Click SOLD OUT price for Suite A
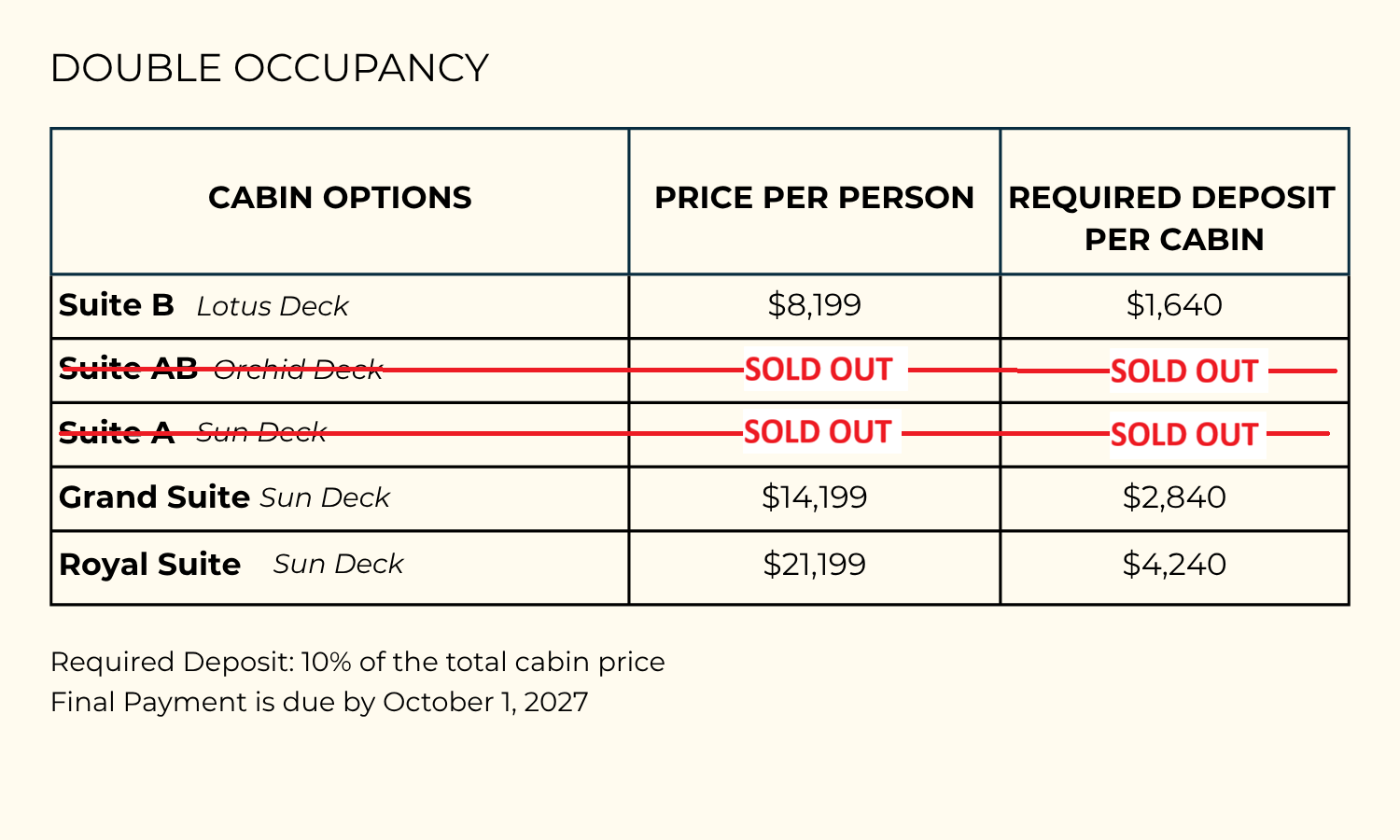The width and height of the screenshot is (1400, 840). (x=818, y=432)
